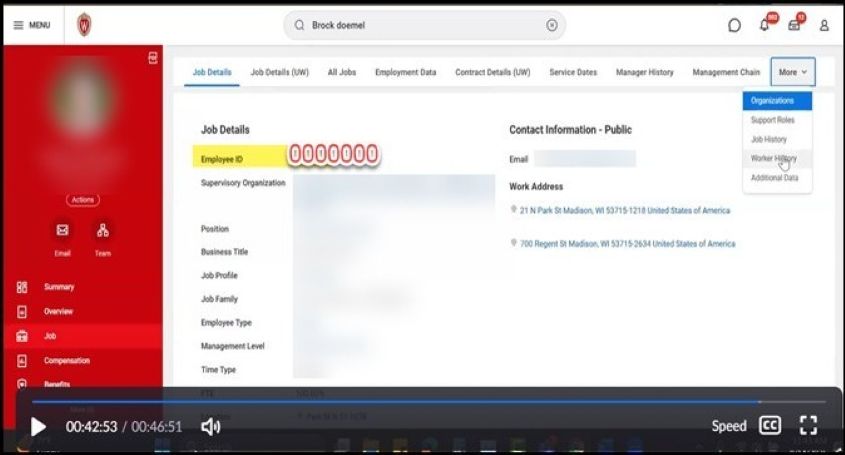Toggle closed captions CC button

pyautogui.click(x=769, y=426)
